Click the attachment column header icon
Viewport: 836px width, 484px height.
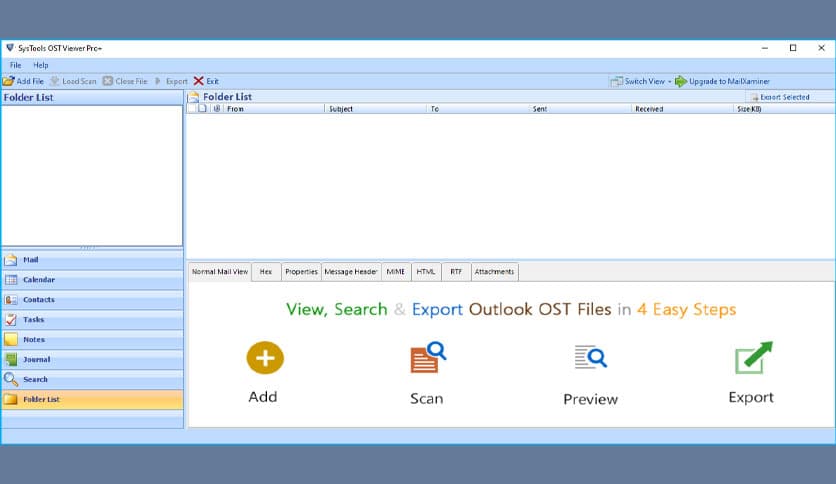tap(216, 109)
